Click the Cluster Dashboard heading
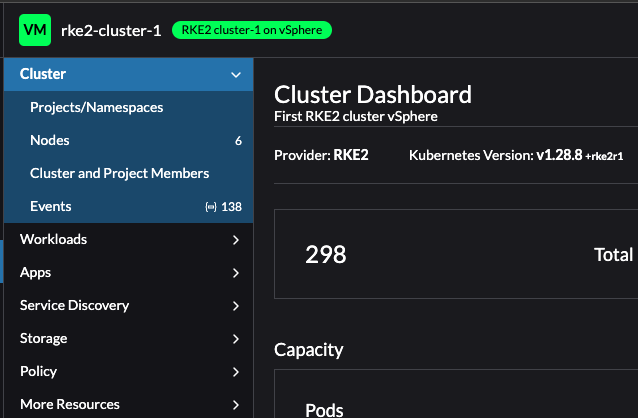The height and width of the screenshot is (418, 638). (x=373, y=95)
